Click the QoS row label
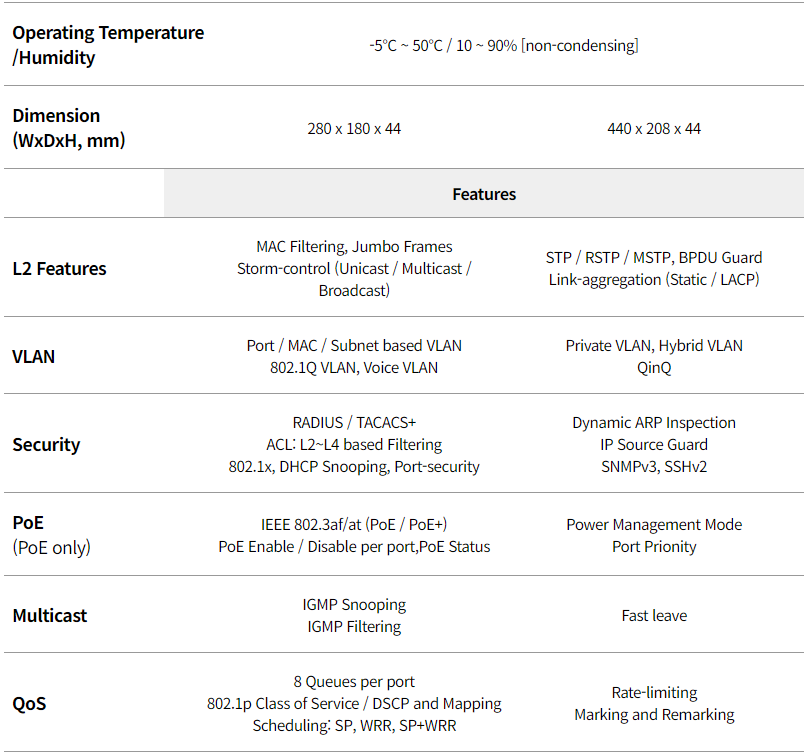Image resolution: width=808 pixels, height=756 pixels. tap(29, 703)
